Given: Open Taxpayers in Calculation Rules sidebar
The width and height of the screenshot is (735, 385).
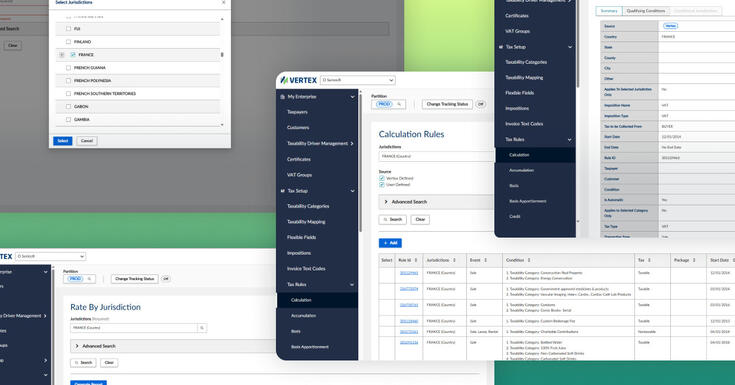Looking at the screenshot, I should pyautogui.click(x=297, y=112).
